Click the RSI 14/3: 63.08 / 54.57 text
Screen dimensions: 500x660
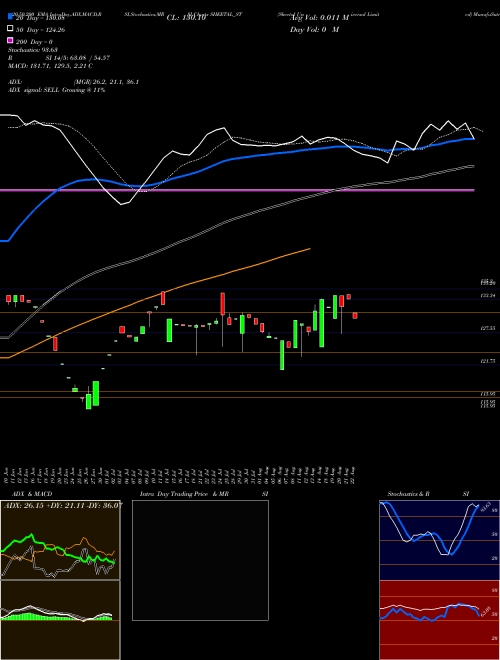pyautogui.click(x=59, y=58)
